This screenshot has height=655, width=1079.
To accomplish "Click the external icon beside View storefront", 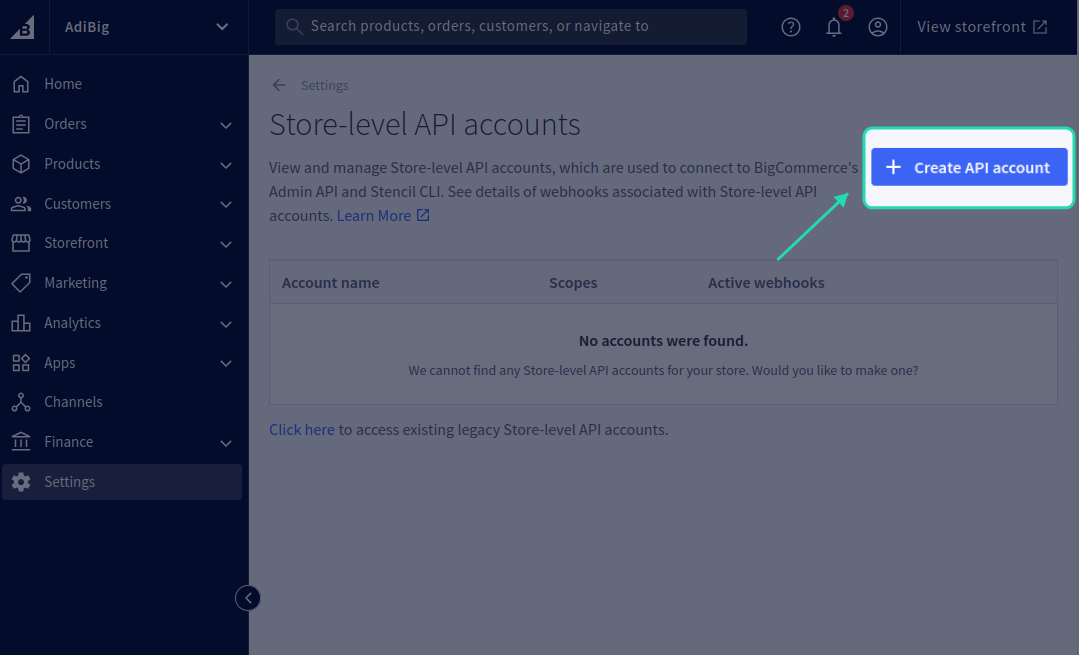I will pos(1040,27).
